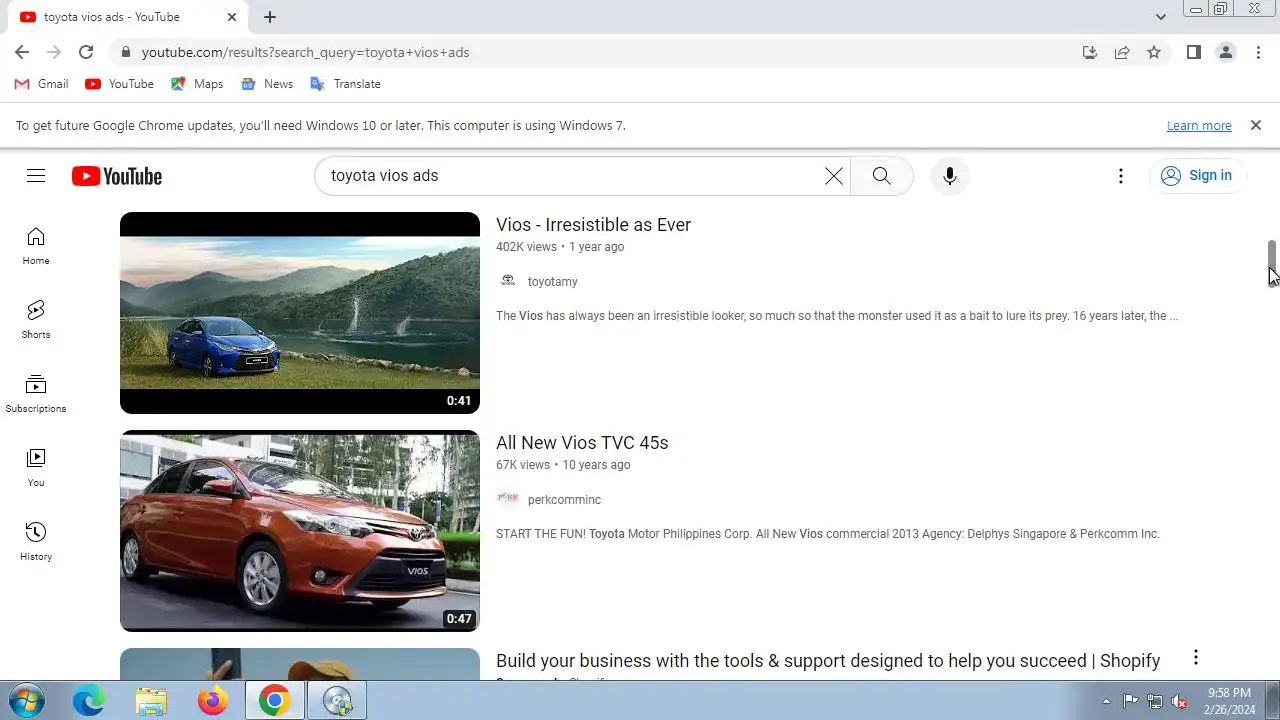
Task: Play the All New Vios TVC thumbnail
Action: (300, 531)
